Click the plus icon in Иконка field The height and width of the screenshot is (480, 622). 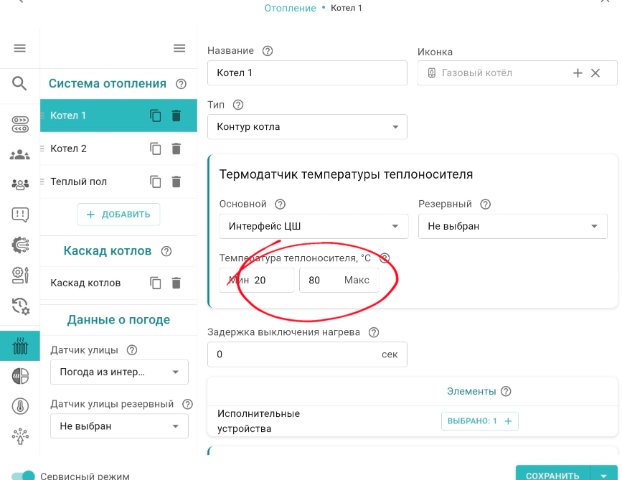coord(577,73)
